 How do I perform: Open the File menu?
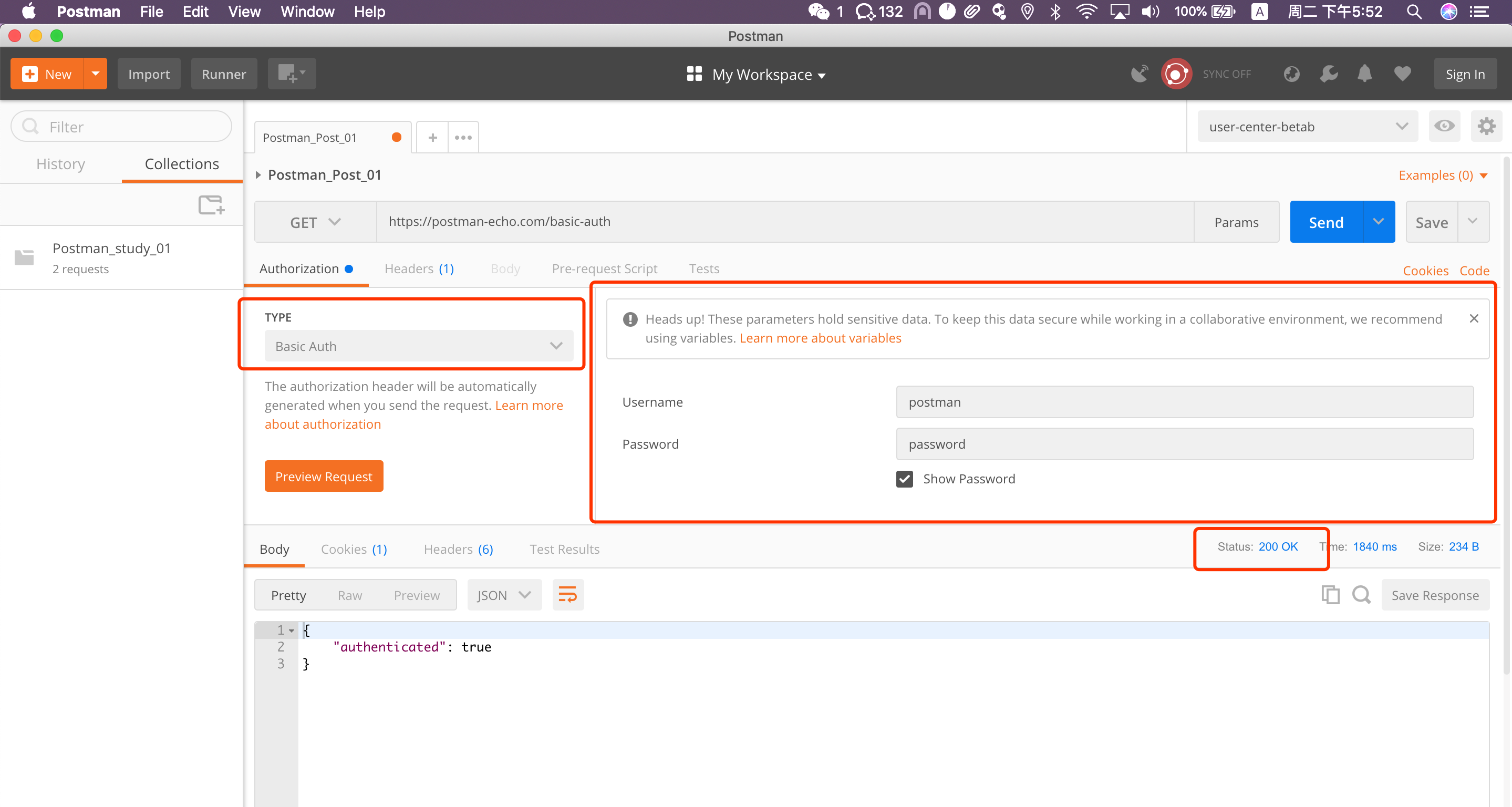pyautogui.click(x=151, y=12)
